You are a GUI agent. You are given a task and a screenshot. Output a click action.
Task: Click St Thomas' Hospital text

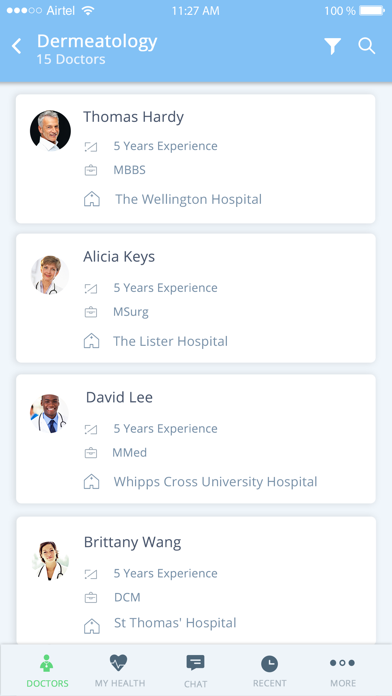pos(175,623)
